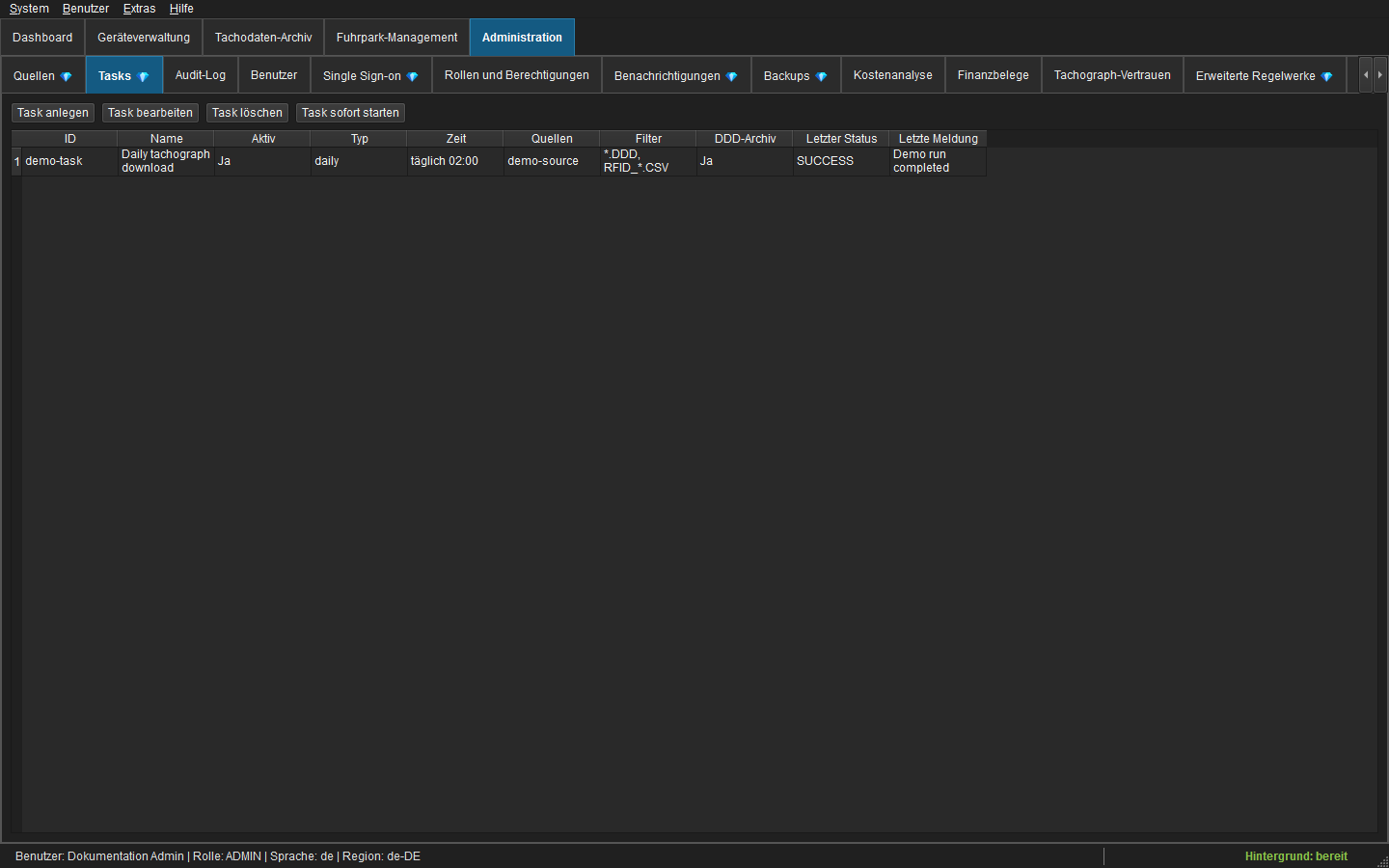The height and width of the screenshot is (868, 1389).
Task: Open Rollen und Berechtigungen sub-tab
Action: point(517,75)
